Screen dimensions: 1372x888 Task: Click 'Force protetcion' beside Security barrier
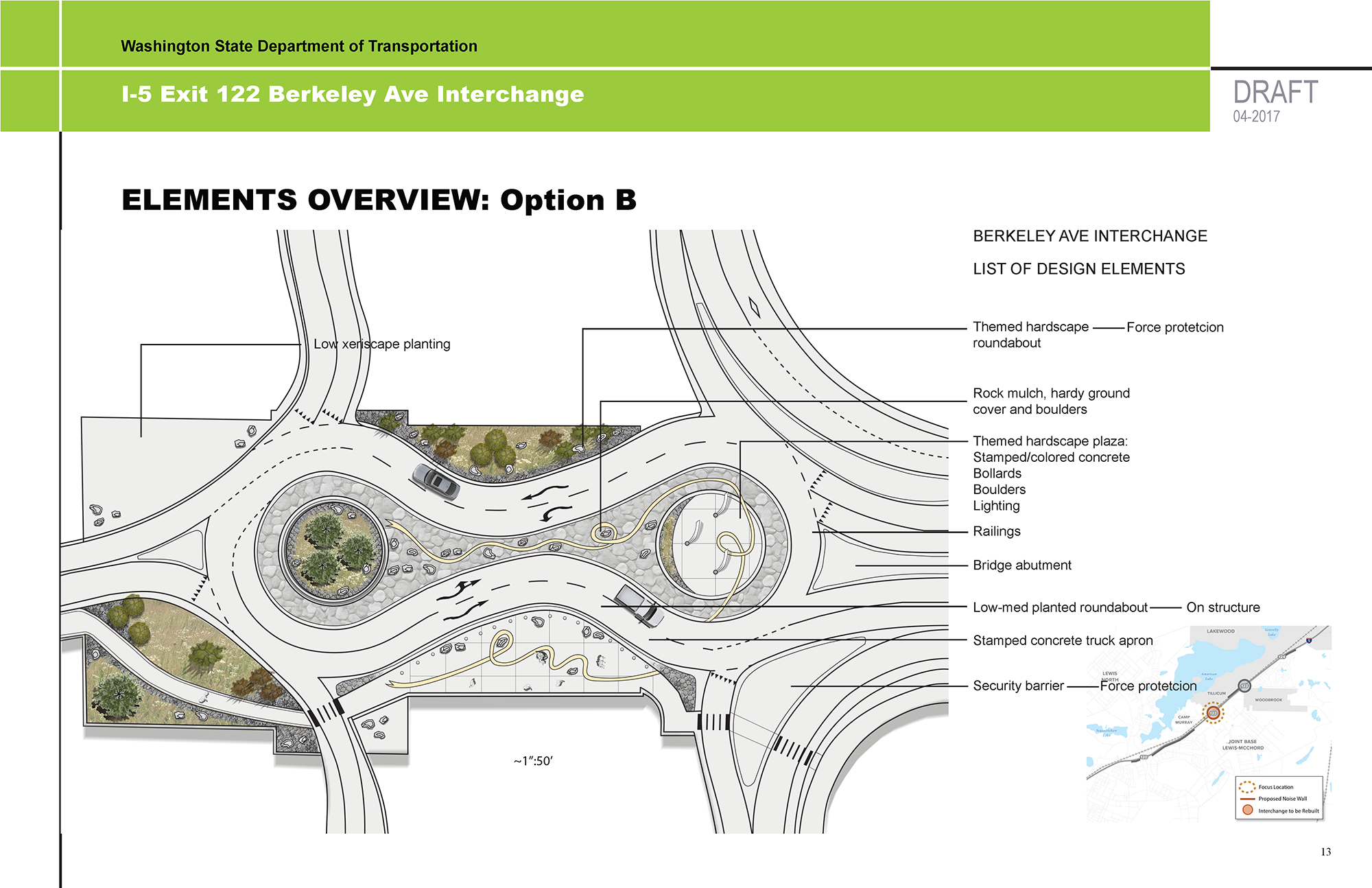tap(1148, 686)
